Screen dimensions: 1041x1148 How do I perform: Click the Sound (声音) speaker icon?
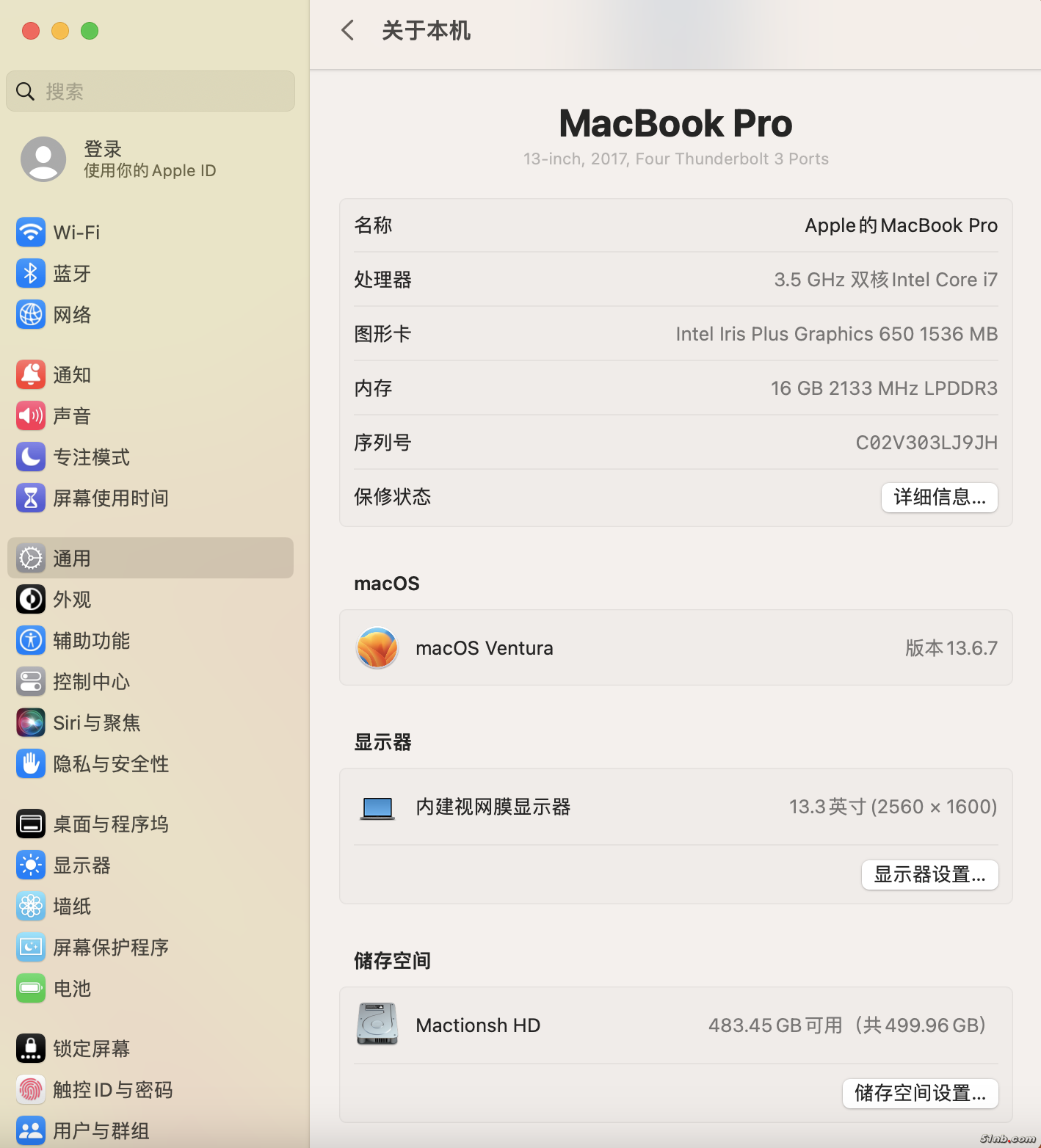(x=31, y=416)
